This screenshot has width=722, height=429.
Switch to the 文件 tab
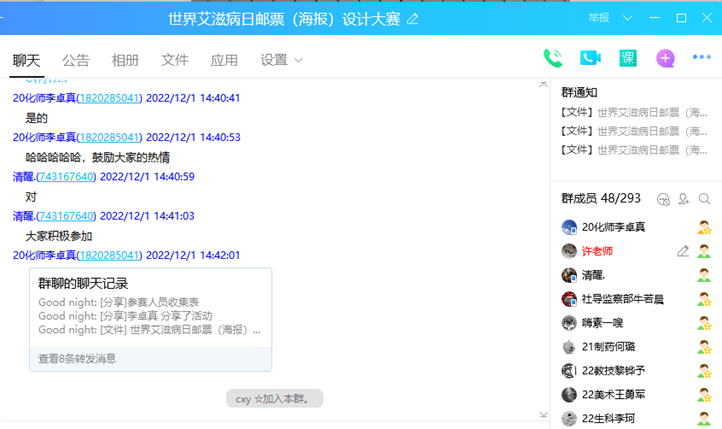tap(175, 60)
